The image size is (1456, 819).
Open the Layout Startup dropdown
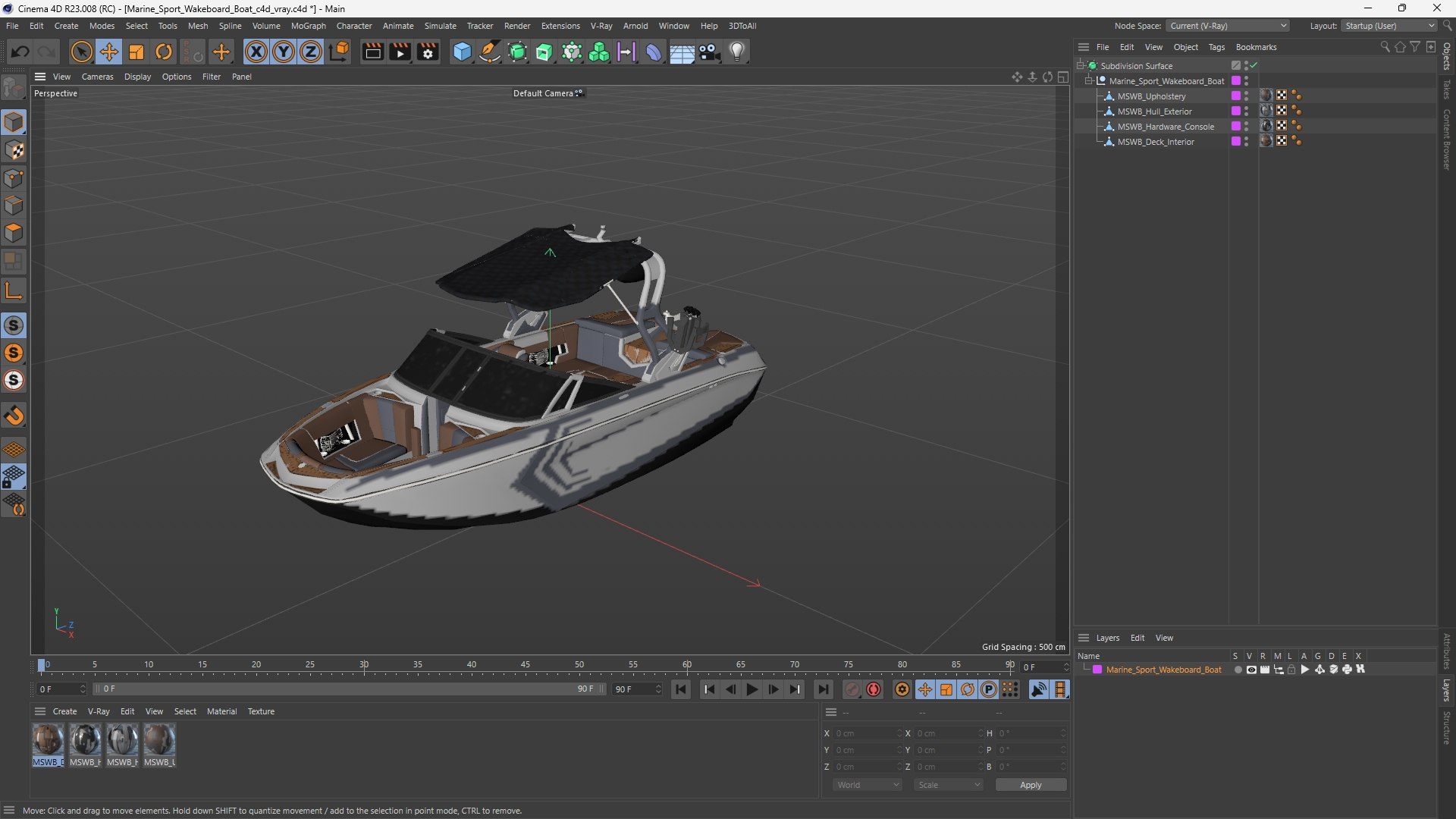1389,26
